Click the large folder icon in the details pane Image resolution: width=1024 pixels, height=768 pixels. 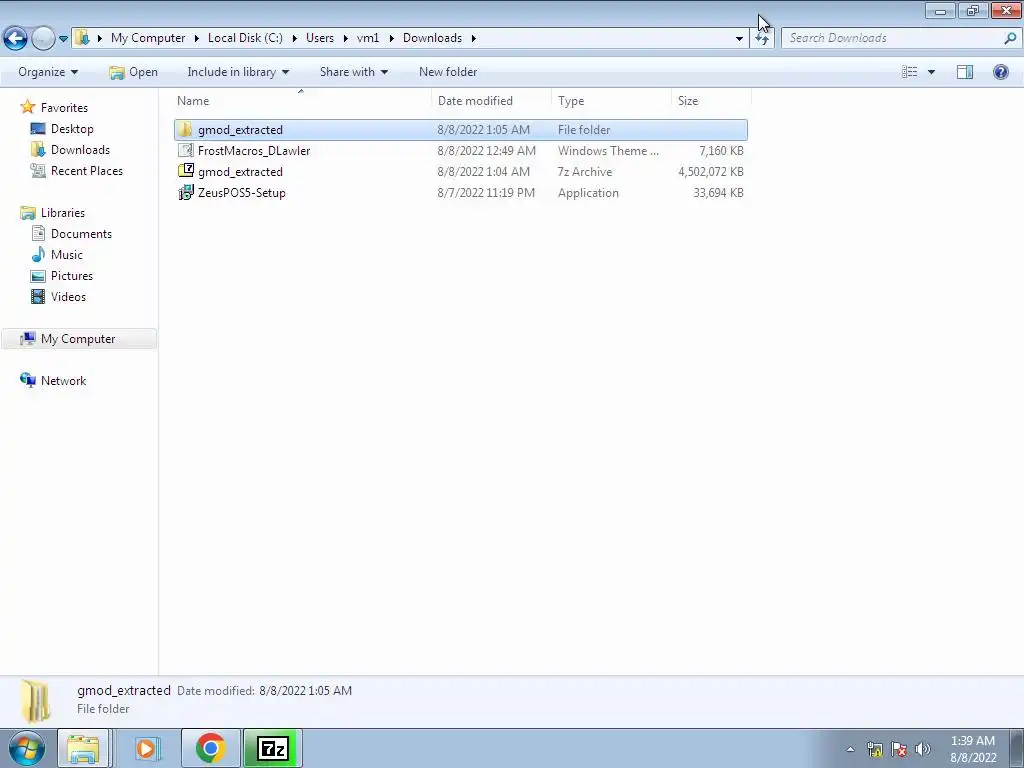click(35, 701)
